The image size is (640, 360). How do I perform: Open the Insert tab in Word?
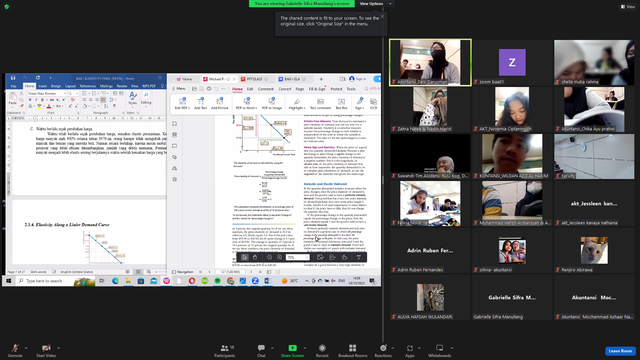tap(42, 86)
